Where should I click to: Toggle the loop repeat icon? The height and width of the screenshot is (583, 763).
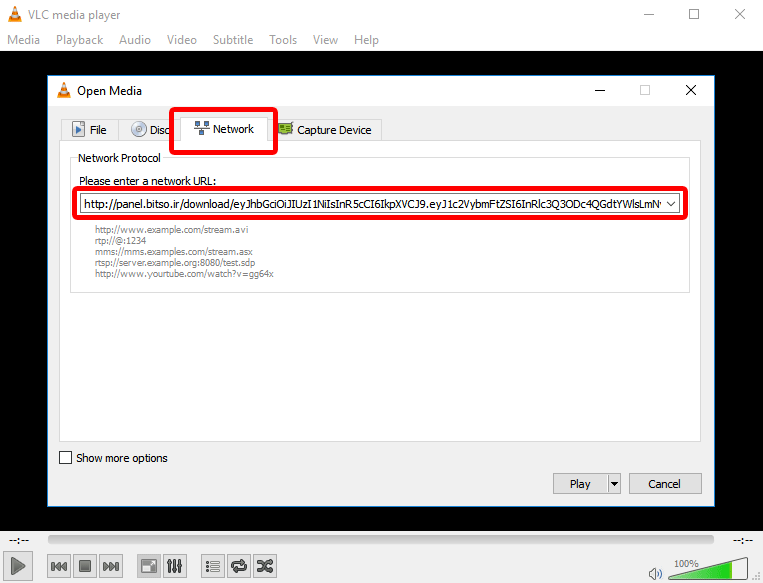tap(239, 566)
